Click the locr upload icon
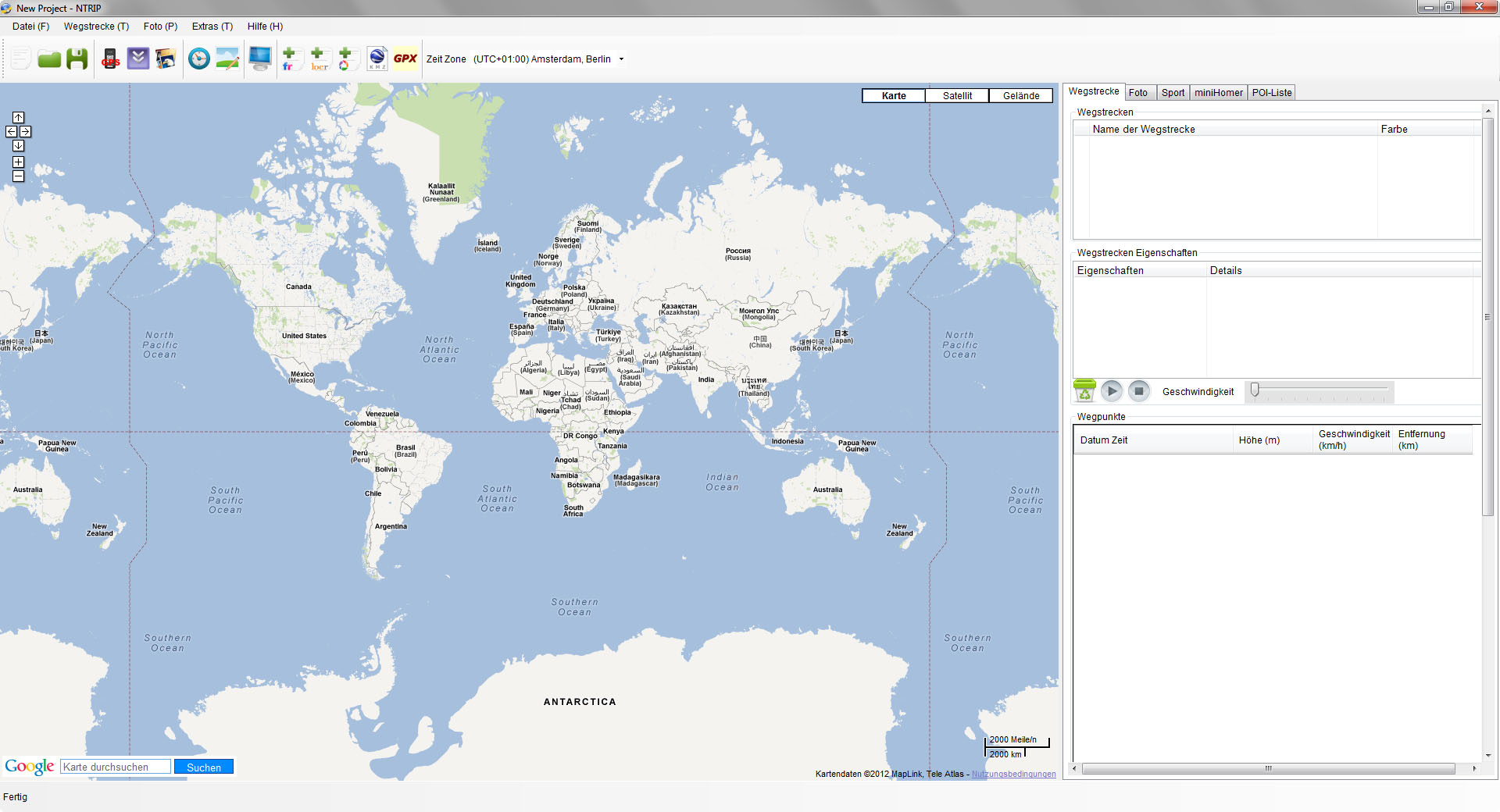 (x=318, y=59)
